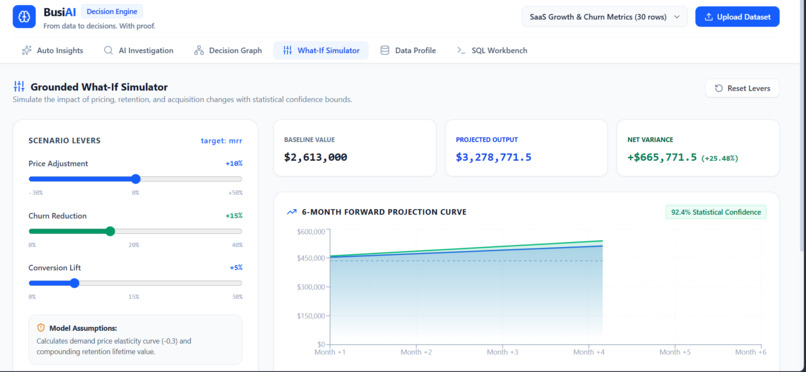Viewport: 806px width, 372px height.
Task: Click the Data Profile database icon
Action: click(384, 50)
